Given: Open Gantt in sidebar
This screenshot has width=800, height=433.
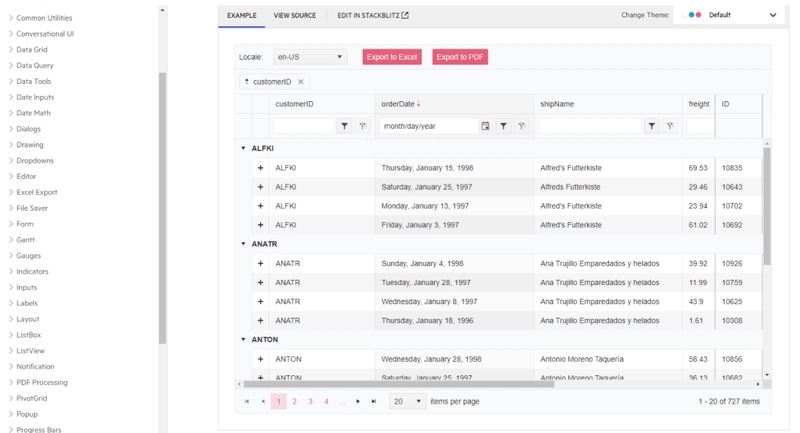Looking at the screenshot, I should [26, 240].
